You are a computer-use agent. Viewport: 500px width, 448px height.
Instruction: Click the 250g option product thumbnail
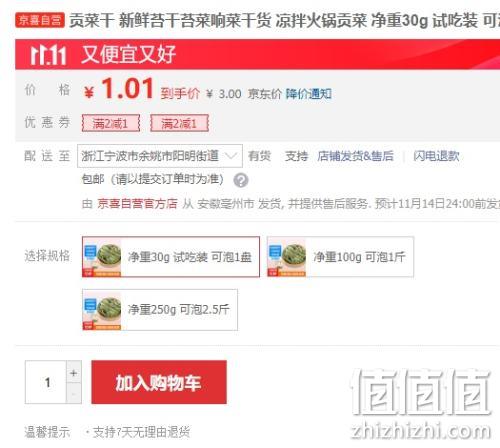click(102, 310)
